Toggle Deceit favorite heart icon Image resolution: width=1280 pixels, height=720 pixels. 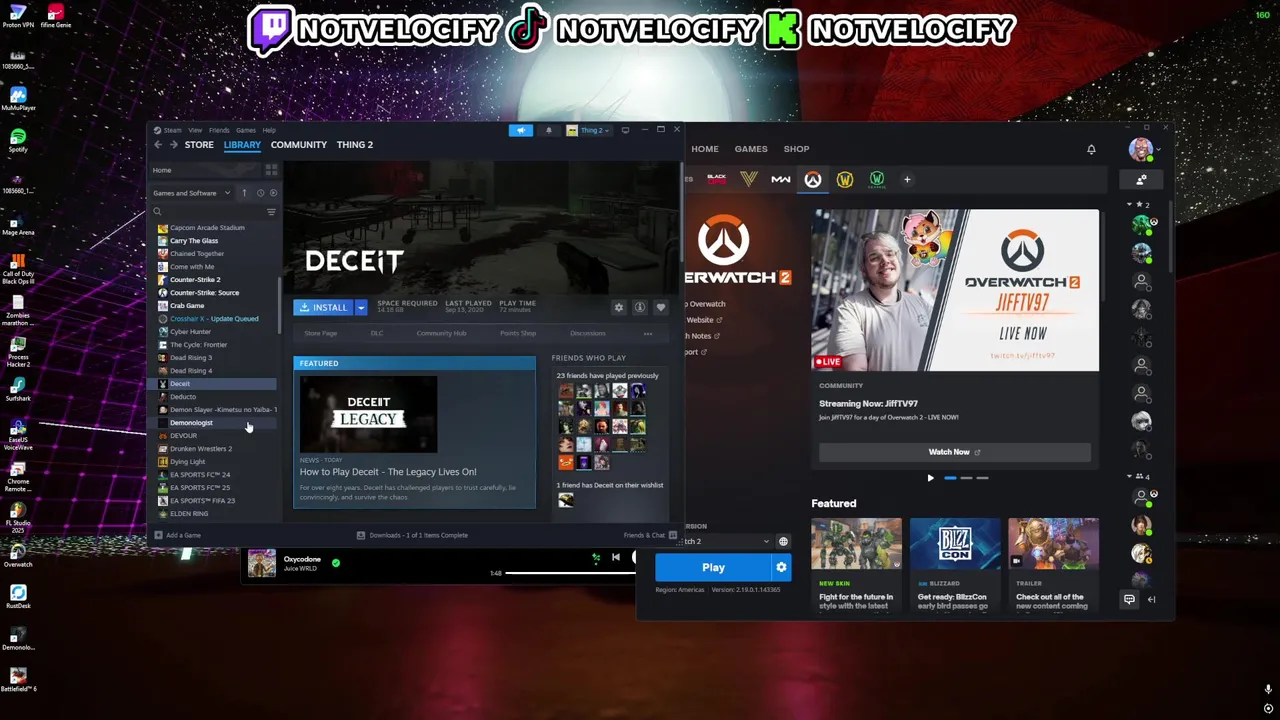point(660,308)
